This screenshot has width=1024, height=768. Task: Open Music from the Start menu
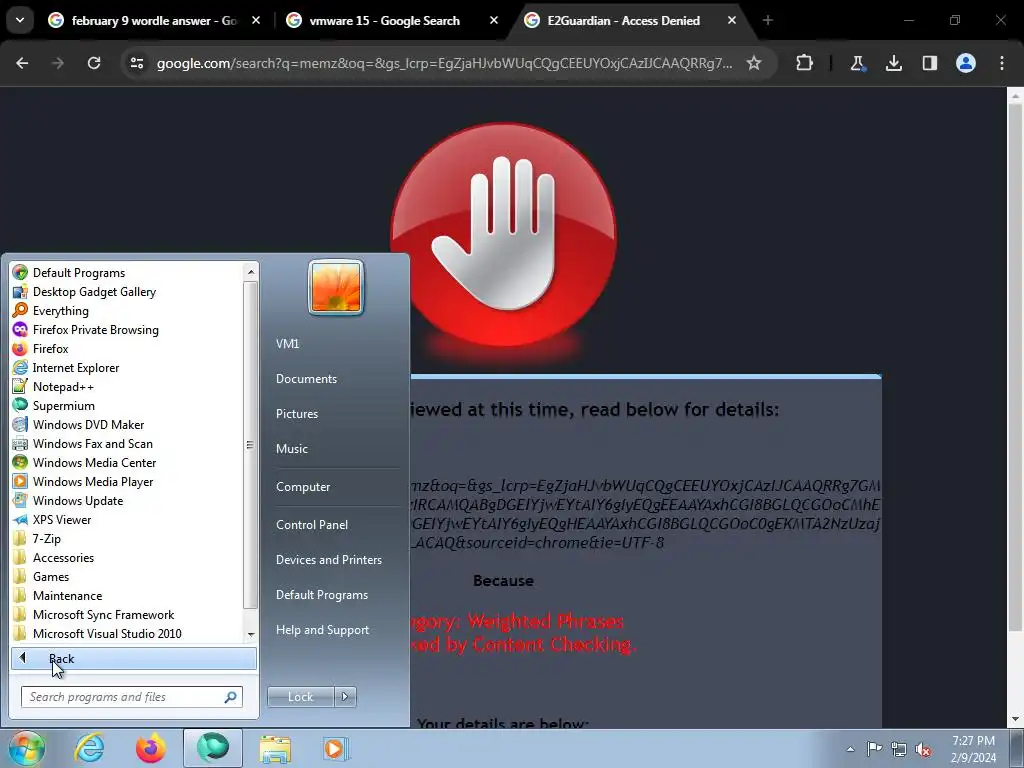[x=291, y=449]
